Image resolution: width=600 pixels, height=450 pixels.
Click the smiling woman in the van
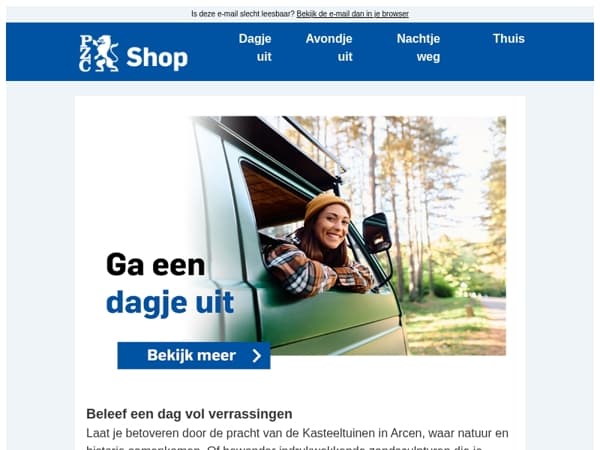(320, 245)
